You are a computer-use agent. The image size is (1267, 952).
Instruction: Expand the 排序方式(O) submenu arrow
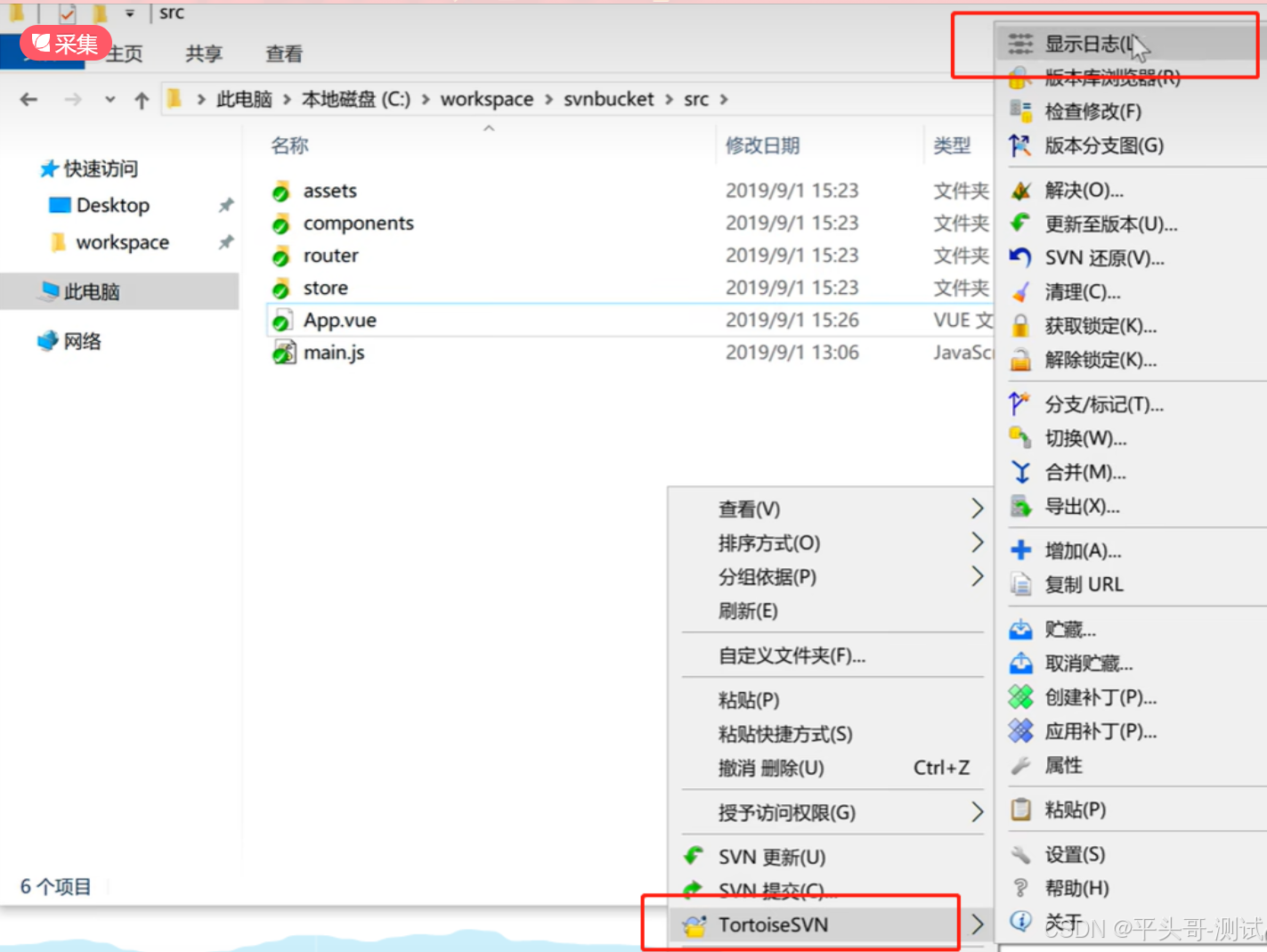tap(977, 542)
